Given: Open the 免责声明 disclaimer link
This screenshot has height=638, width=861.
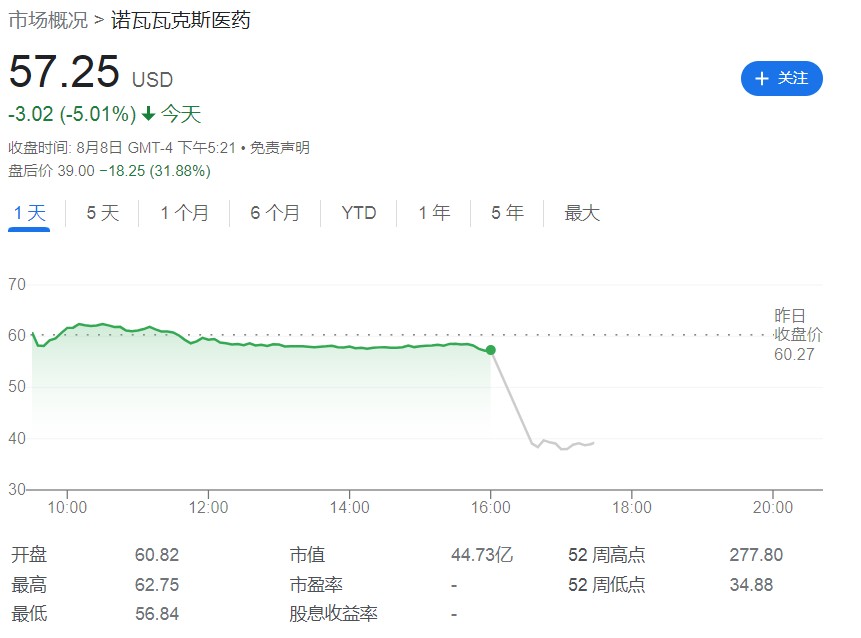Looking at the screenshot, I should (x=279, y=148).
